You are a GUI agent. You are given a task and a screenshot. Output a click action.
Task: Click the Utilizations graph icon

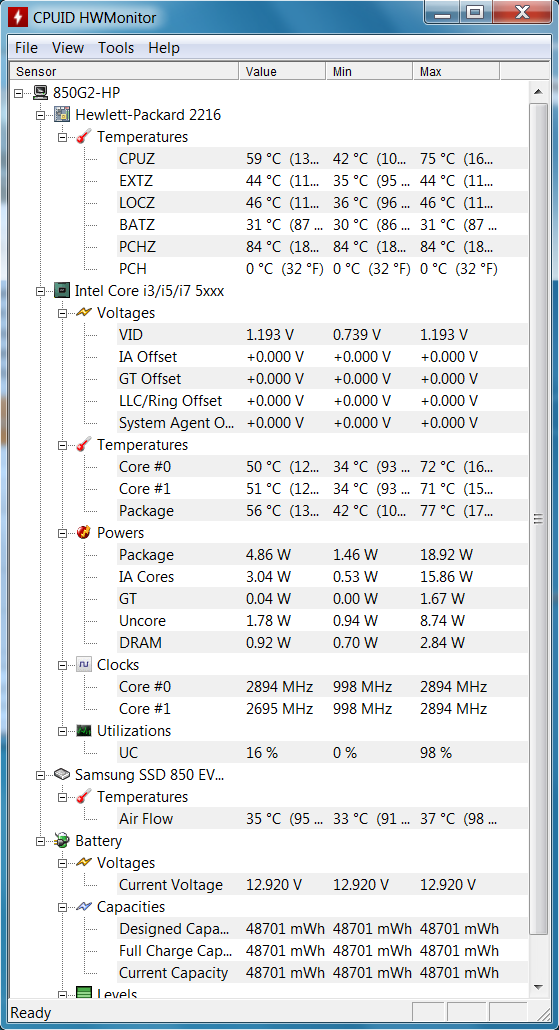[83, 730]
